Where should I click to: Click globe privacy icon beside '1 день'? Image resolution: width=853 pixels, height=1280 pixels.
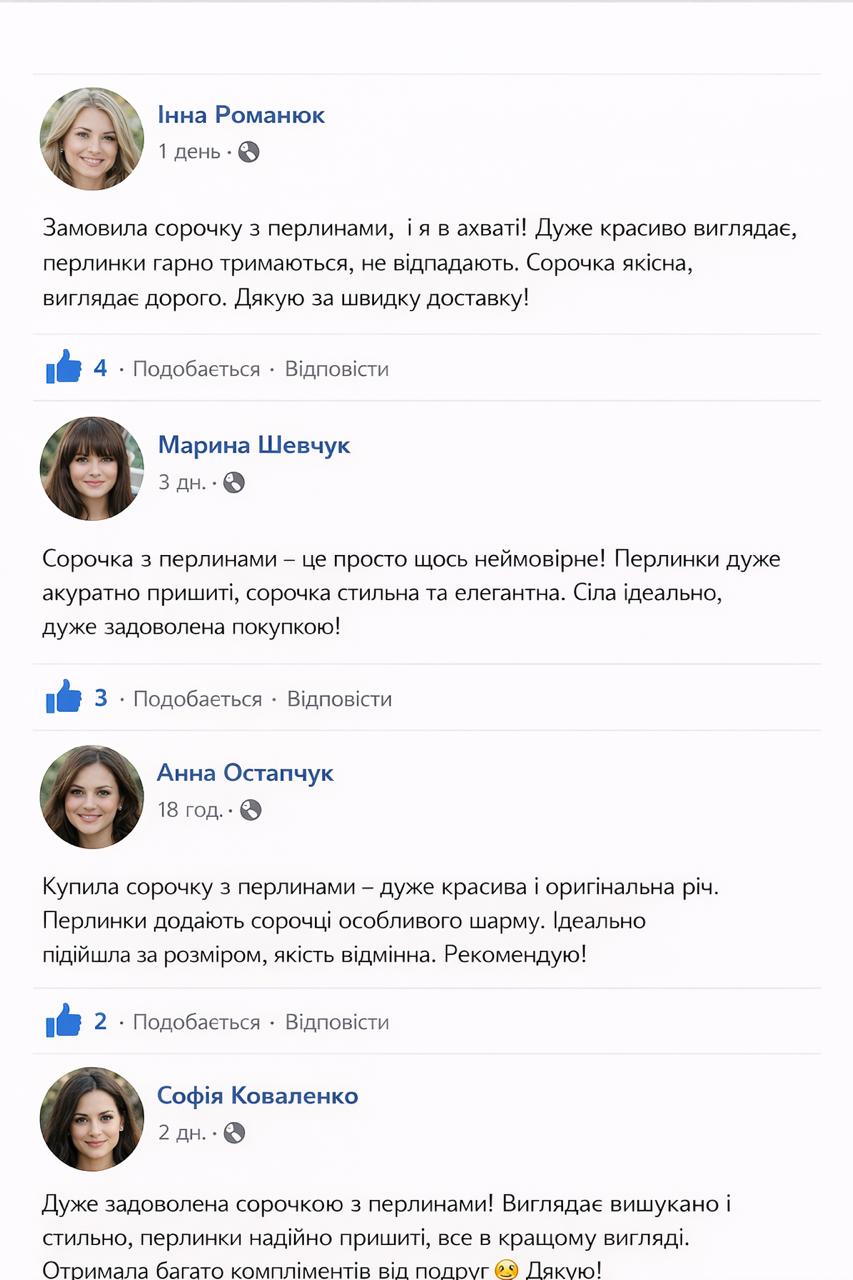249,152
